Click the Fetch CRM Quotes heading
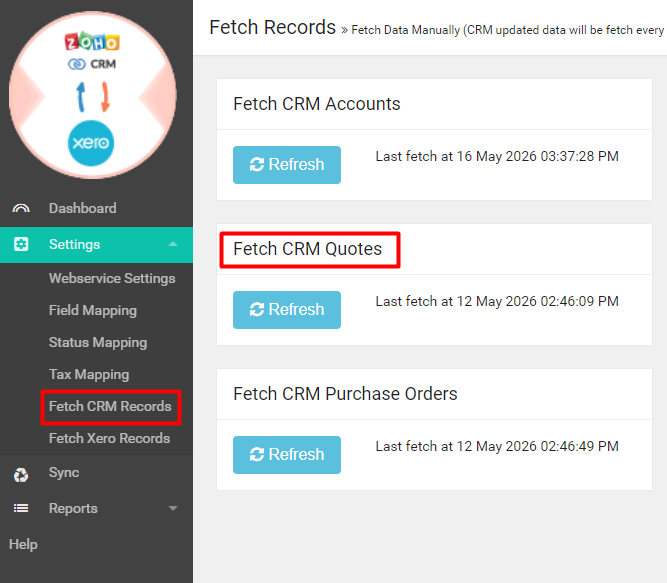667x583 pixels. pos(308,249)
